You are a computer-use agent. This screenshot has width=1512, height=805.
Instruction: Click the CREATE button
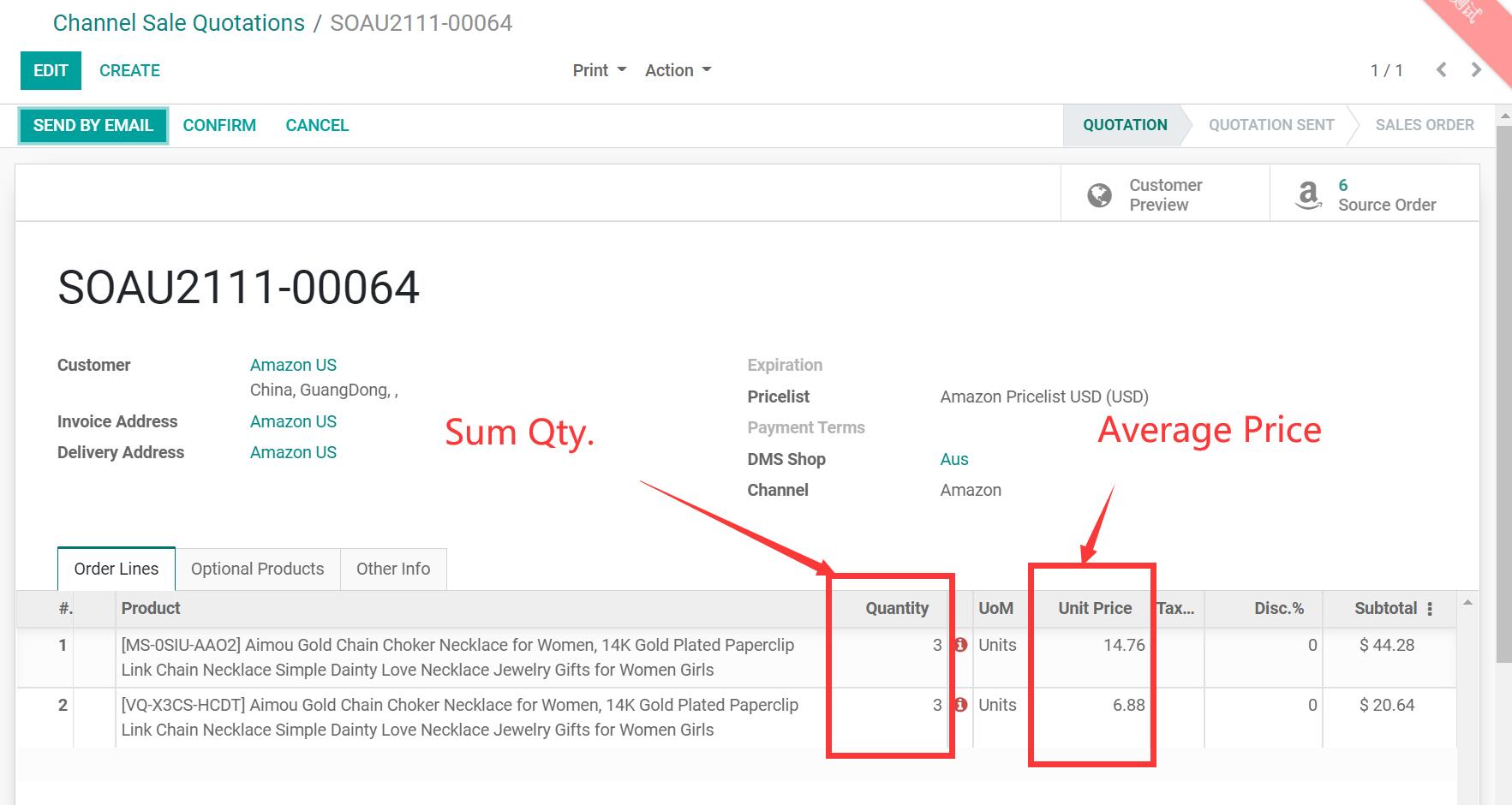[x=129, y=70]
